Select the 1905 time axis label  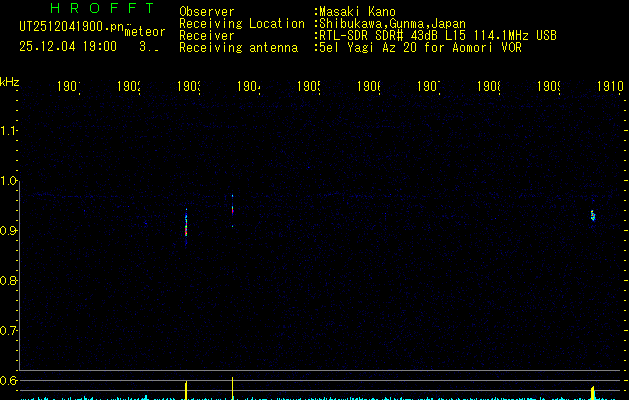[308, 87]
